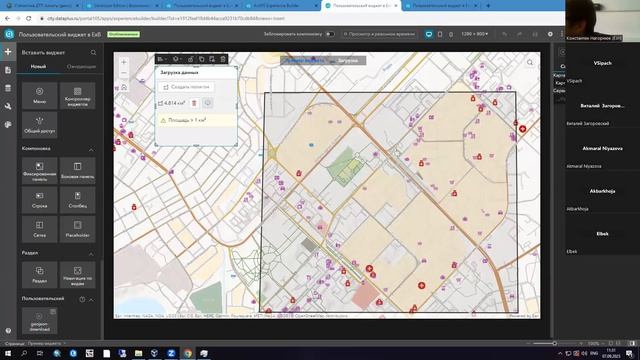Screen dimensions: 640x360
Task: Collapse the Пользовательский (Custom) group
Action: coord(91,299)
